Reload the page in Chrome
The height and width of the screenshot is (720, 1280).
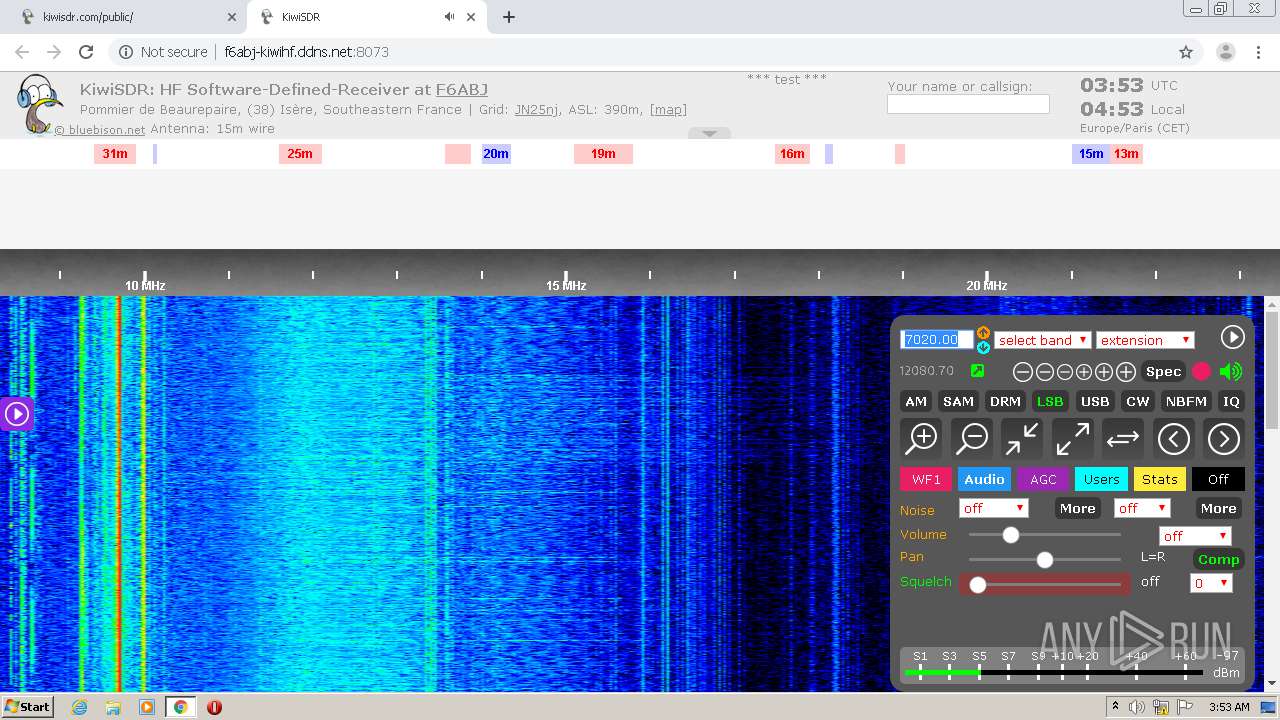86,52
